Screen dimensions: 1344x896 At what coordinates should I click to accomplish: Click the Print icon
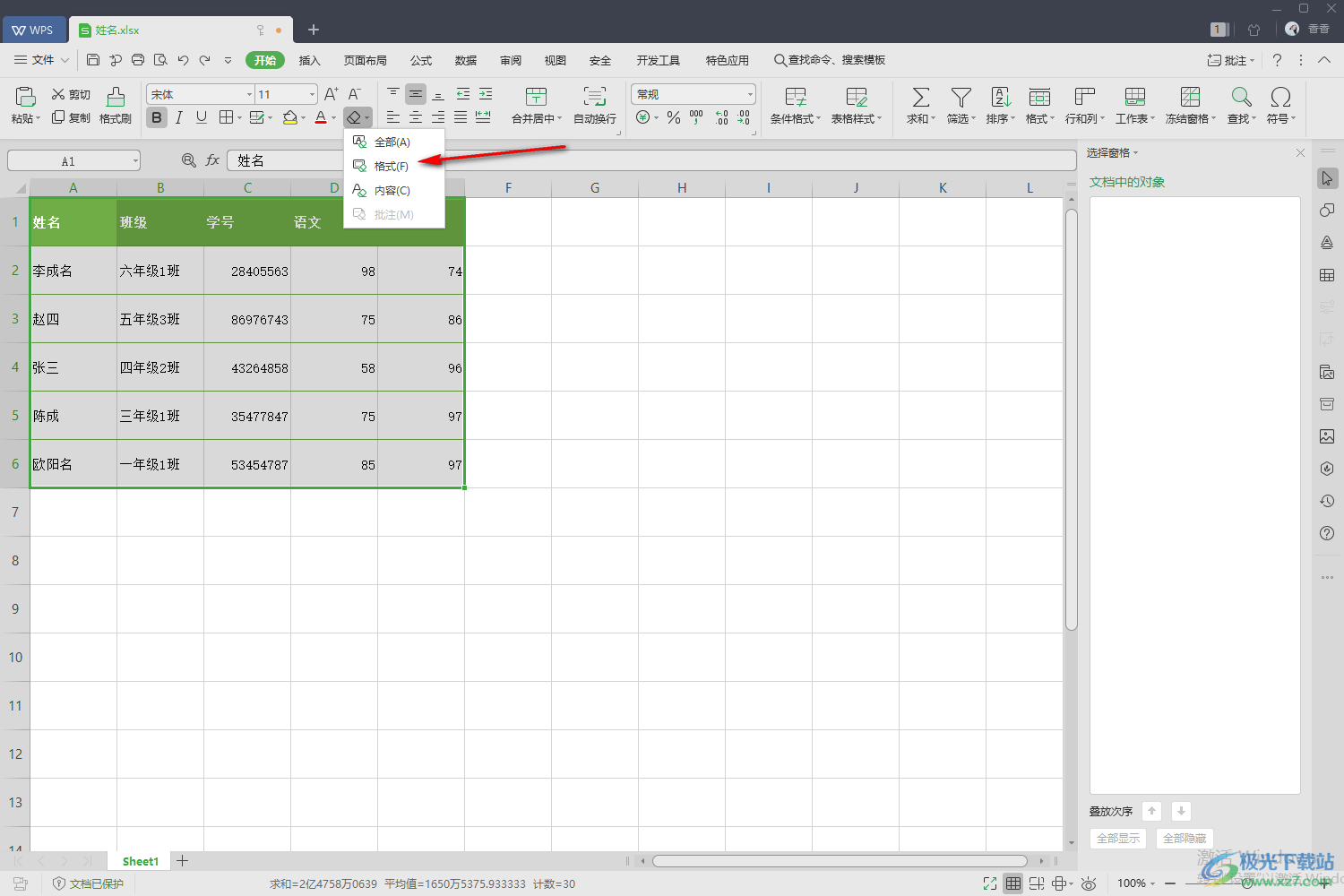(138, 60)
